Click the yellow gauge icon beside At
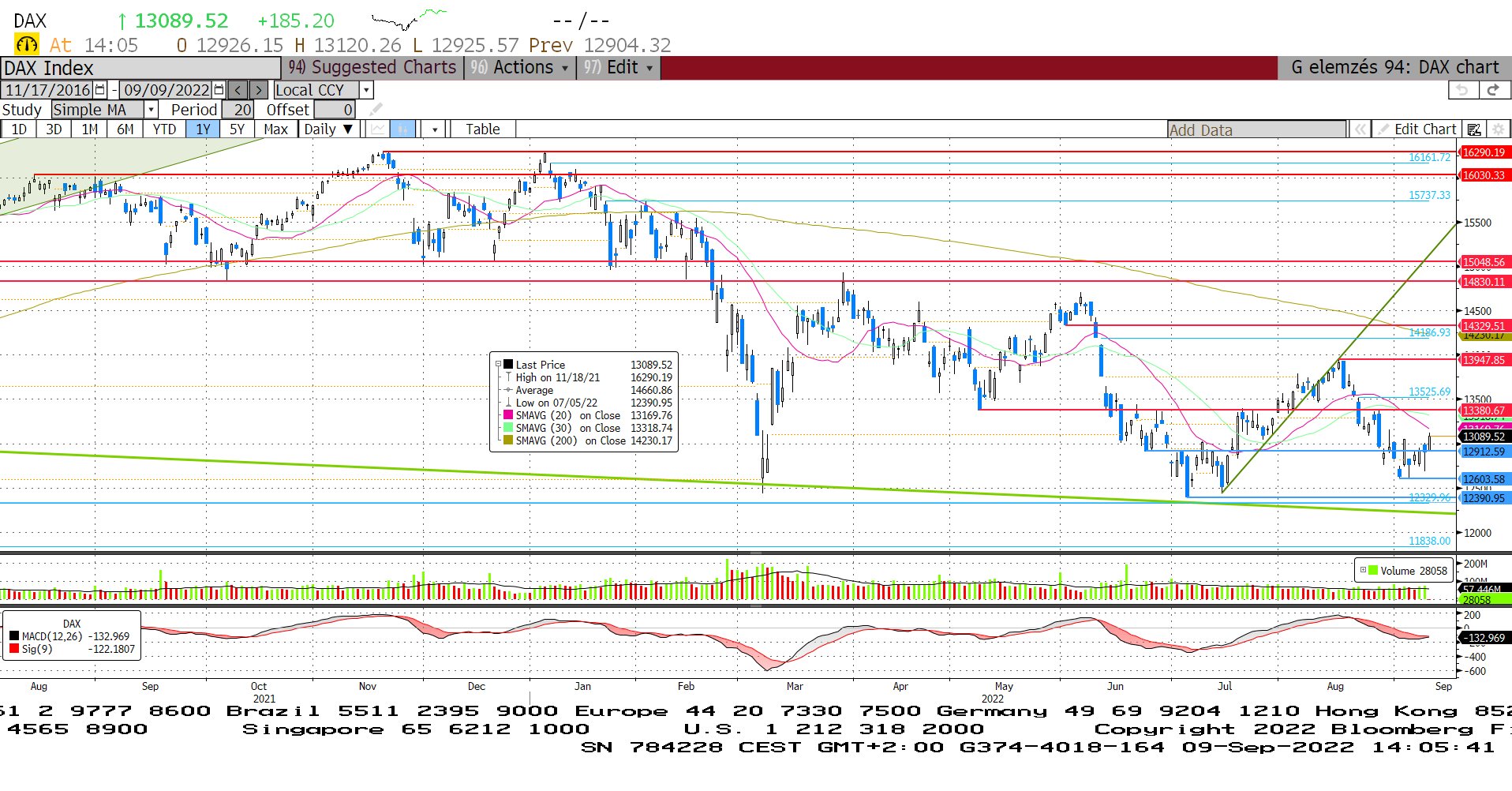The image size is (1512, 791). click(x=26, y=44)
